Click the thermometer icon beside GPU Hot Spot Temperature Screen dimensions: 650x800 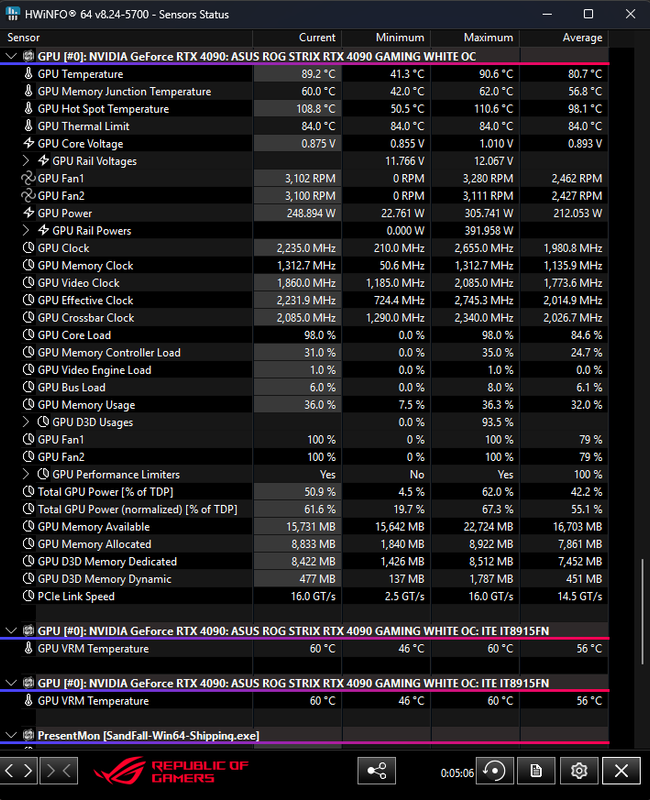(x=29, y=108)
